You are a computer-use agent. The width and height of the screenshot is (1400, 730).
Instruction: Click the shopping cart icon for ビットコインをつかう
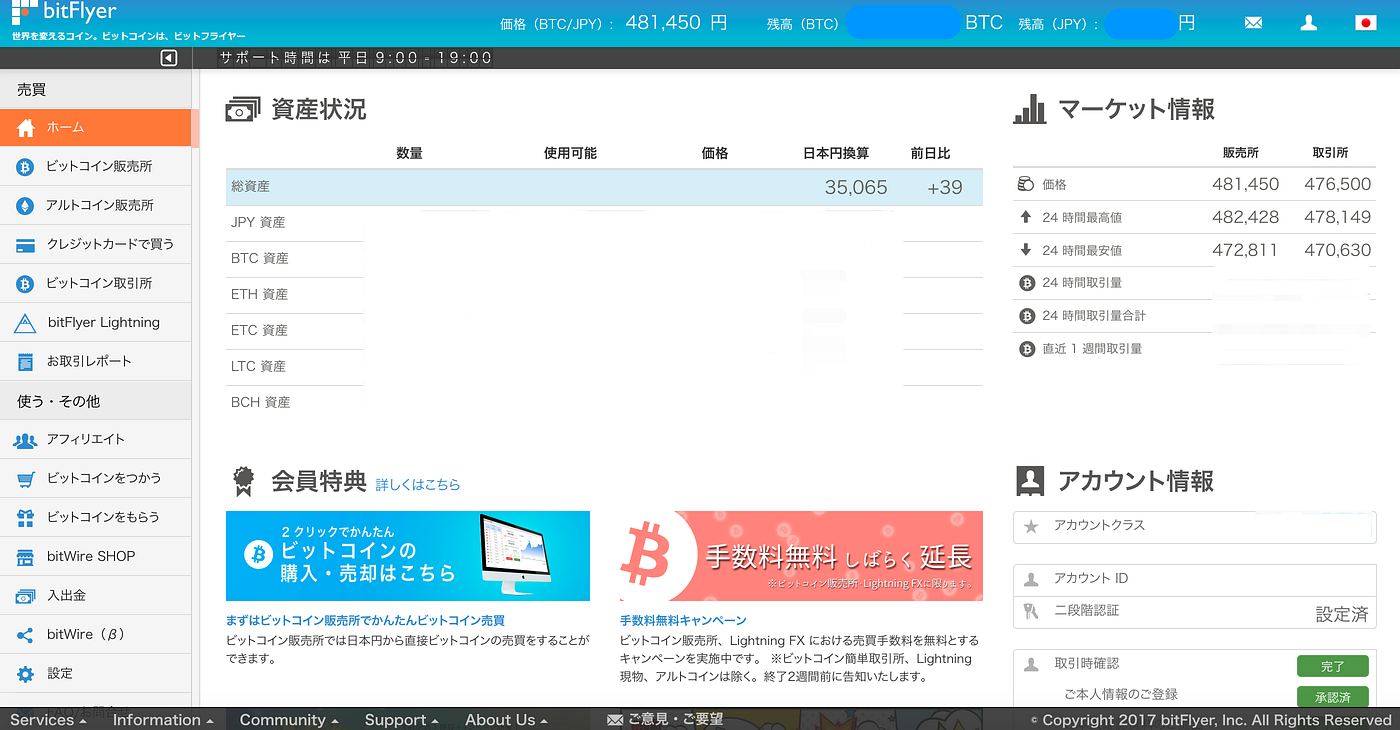pyautogui.click(x=26, y=478)
